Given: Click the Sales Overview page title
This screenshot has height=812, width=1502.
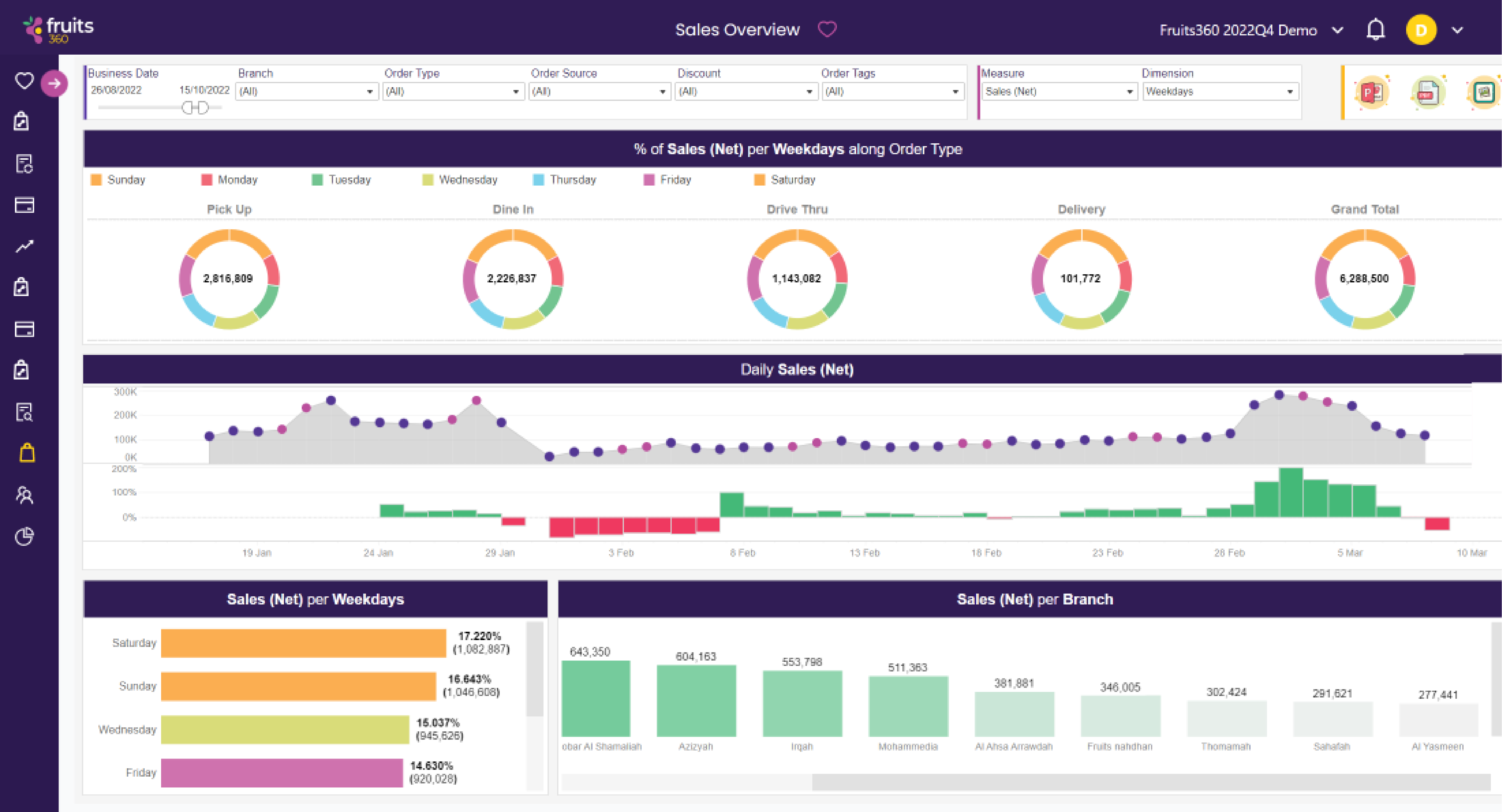Looking at the screenshot, I should pyautogui.click(x=737, y=30).
